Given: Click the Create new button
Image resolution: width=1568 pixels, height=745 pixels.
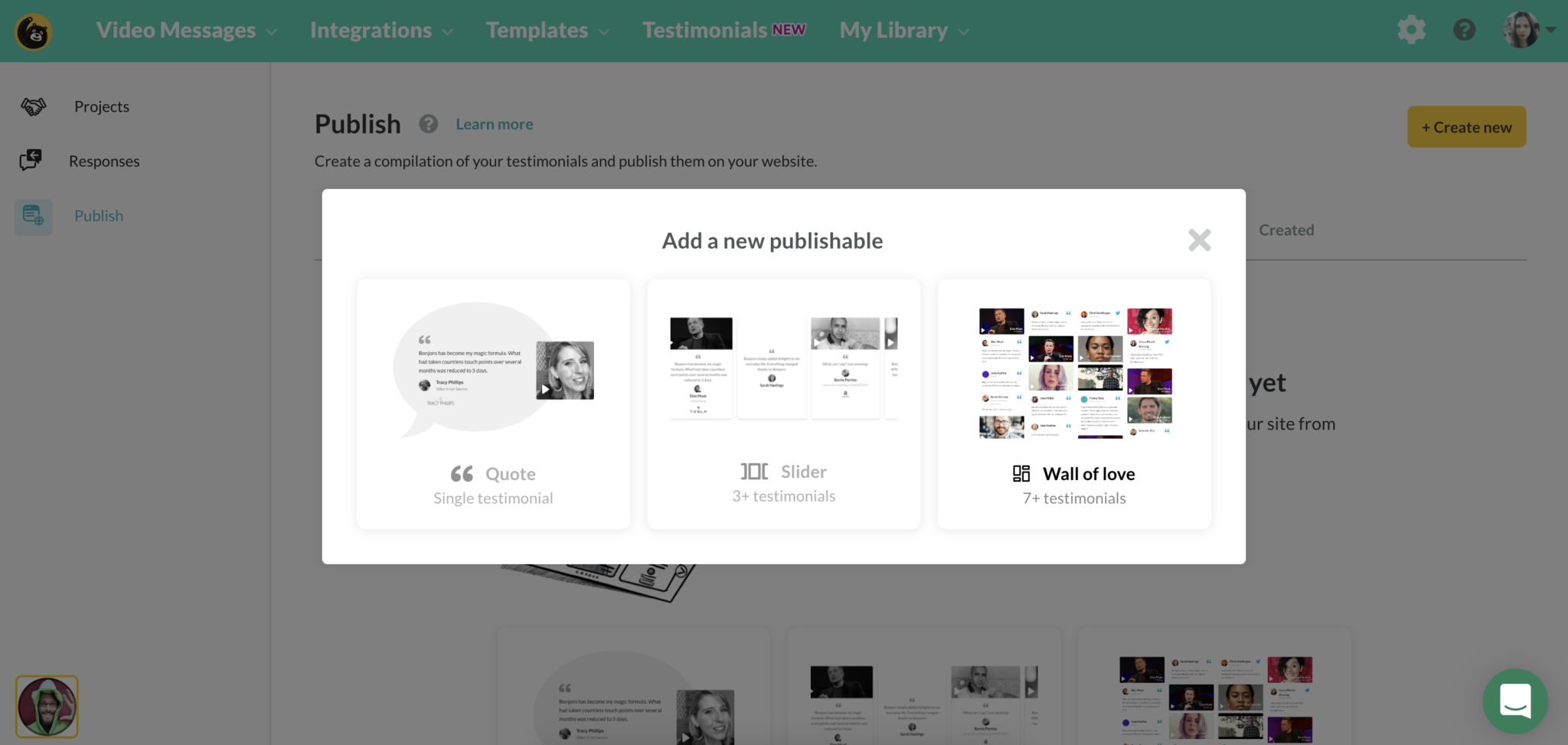Looking at the screenshot, I should (x=1466, y=127).
